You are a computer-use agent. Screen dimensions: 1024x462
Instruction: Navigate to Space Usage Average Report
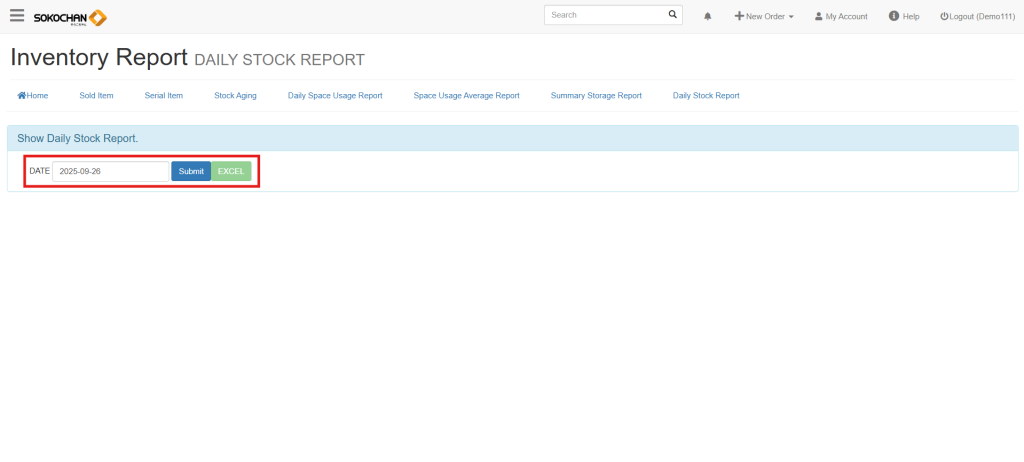tap(466, 96)
